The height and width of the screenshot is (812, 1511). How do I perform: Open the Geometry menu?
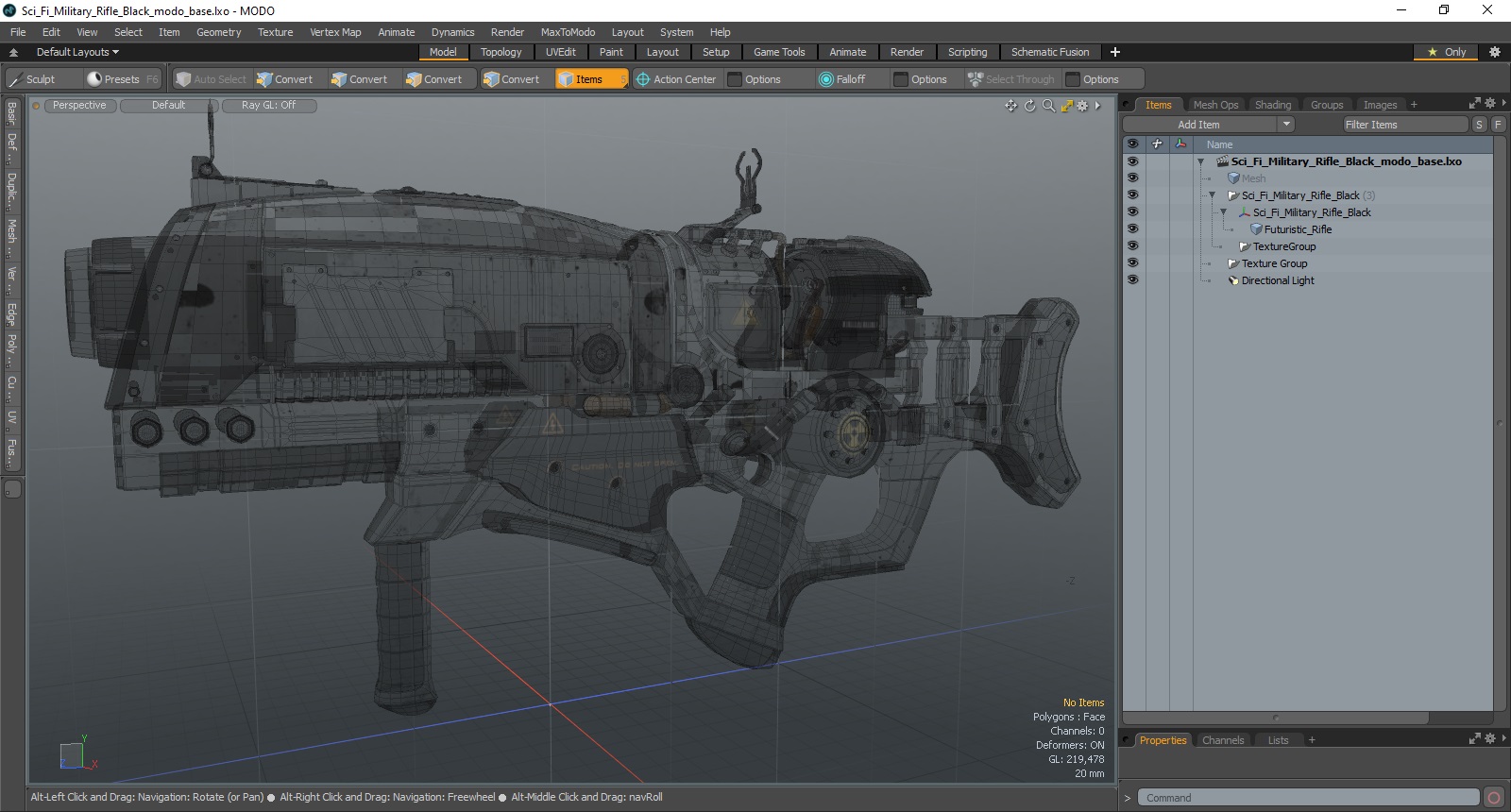click(218, 32)
